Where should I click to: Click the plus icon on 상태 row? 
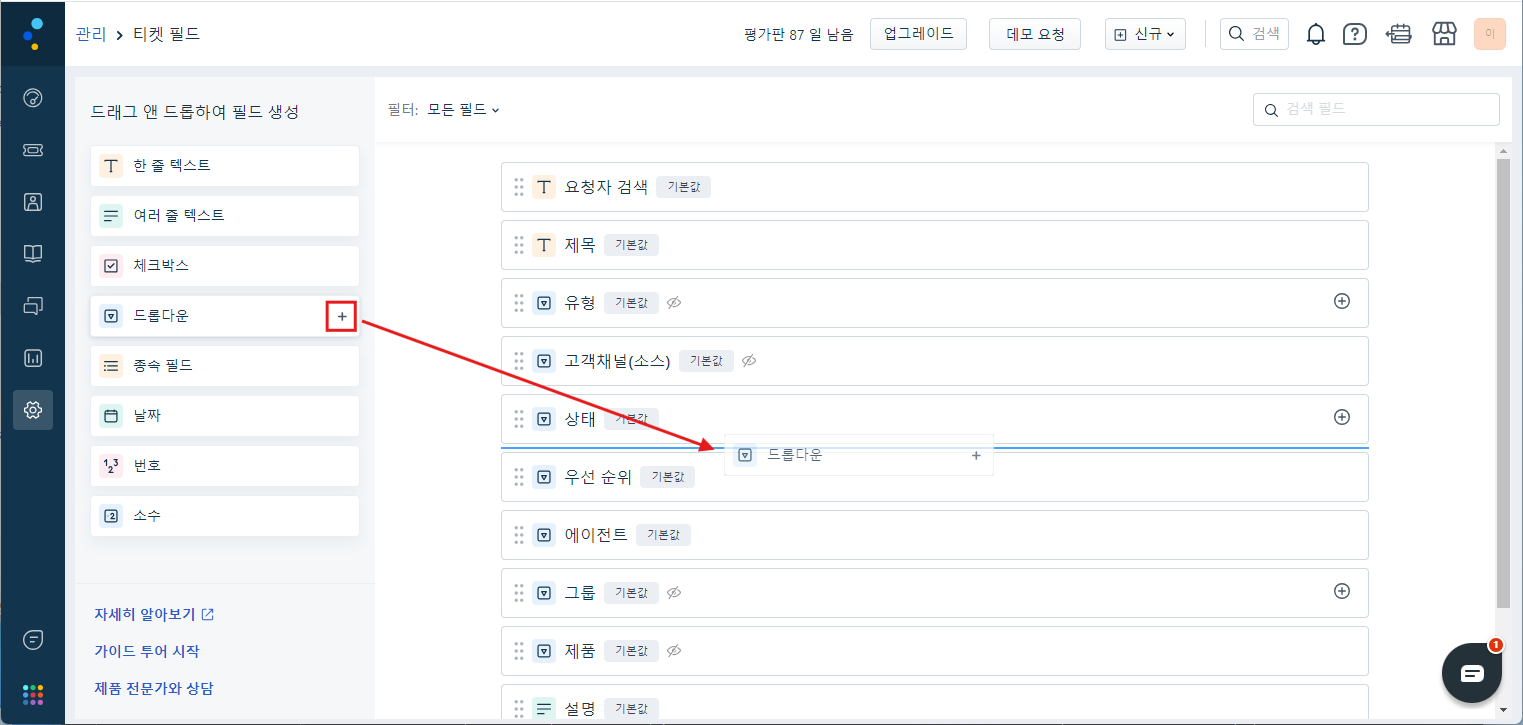coord(1342,417)
